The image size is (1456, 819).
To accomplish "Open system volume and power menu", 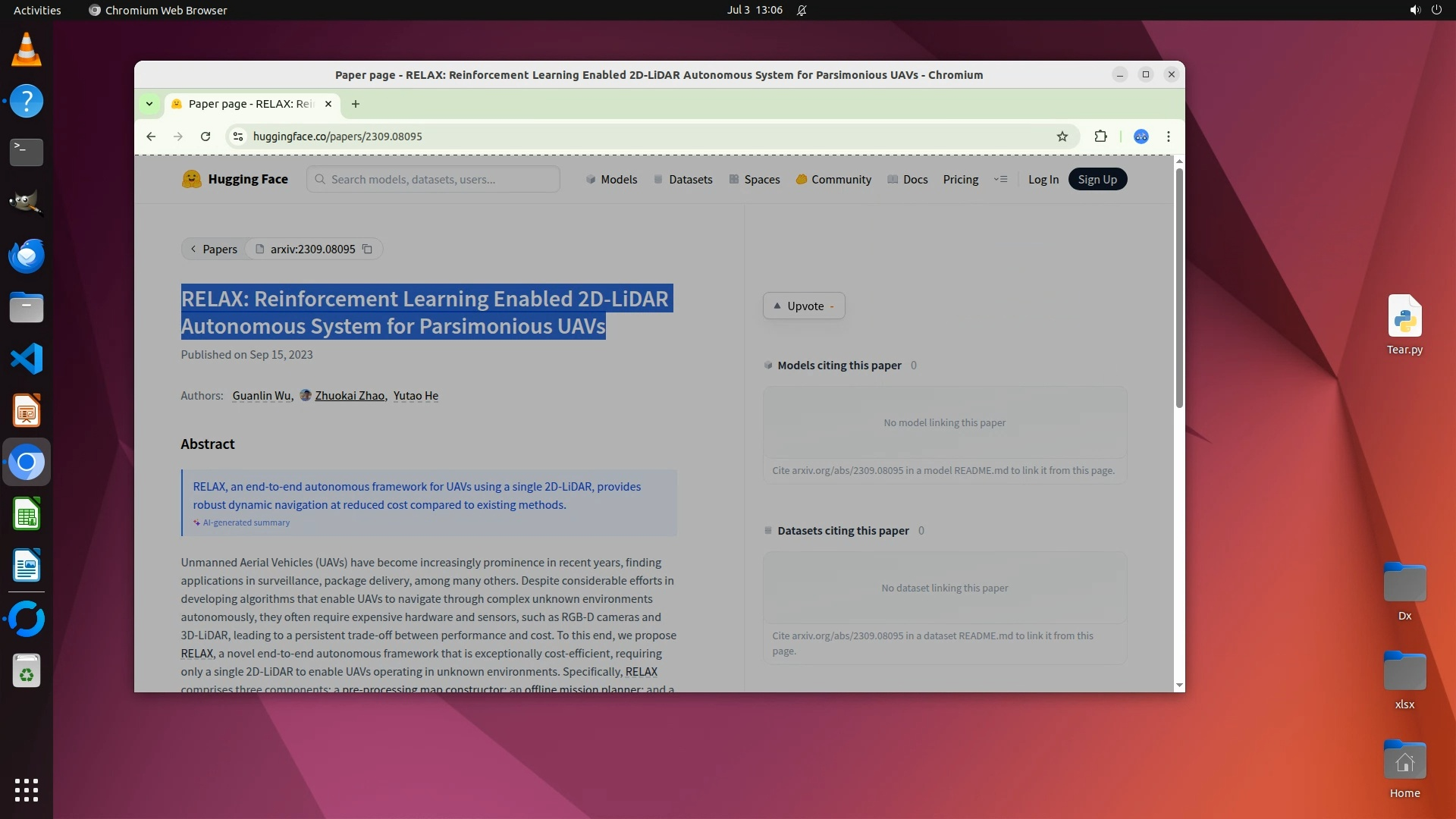I will click(1425, 10).
